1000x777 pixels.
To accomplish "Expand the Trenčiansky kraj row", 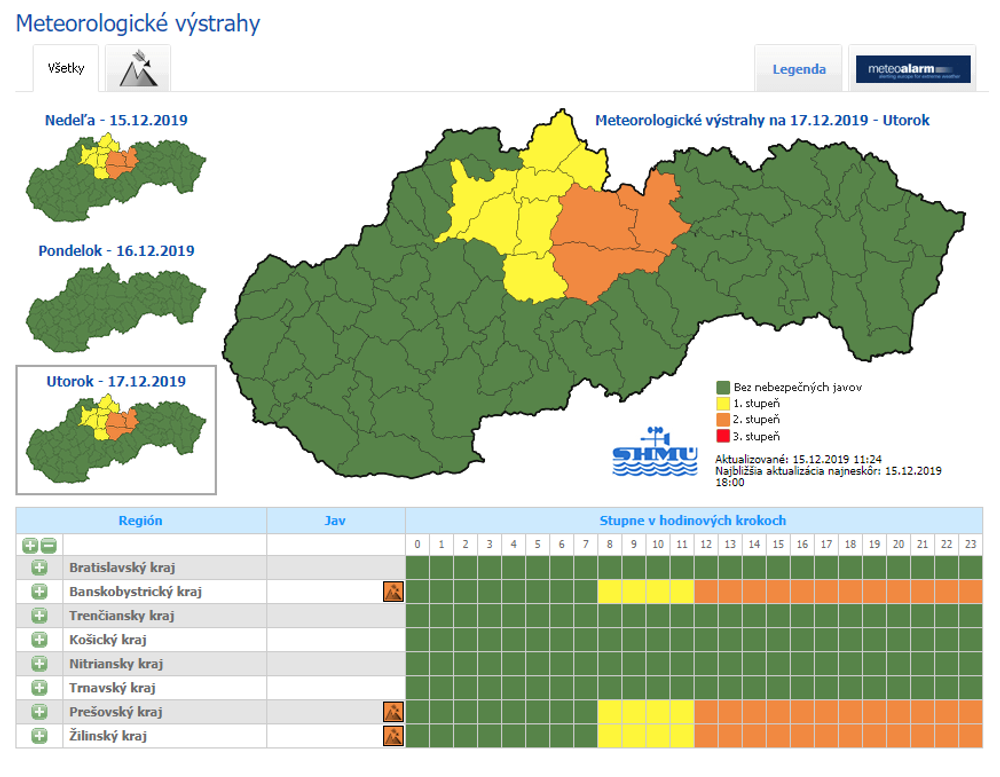I will 40,616.
